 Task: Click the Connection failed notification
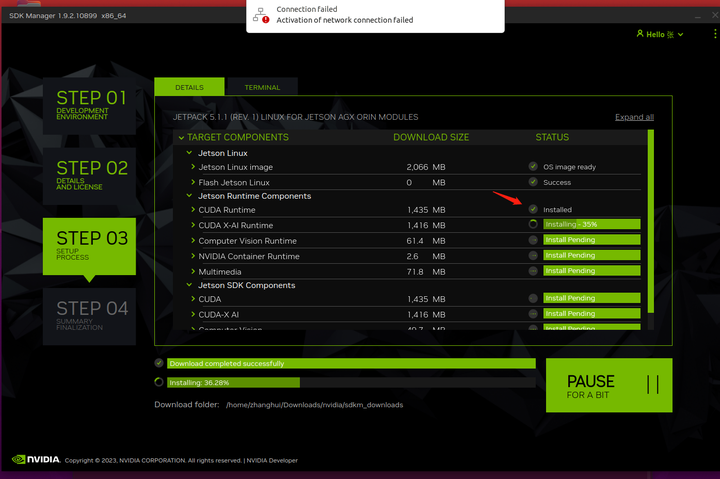pyautogui.click(x=375, y=15)
